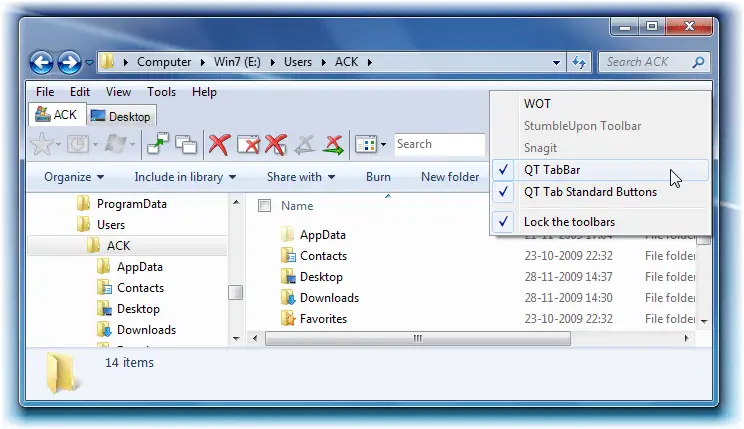Open recent pages dropdown beside Forward button
This screenshot has height=429, width=744.
point(89,63)
